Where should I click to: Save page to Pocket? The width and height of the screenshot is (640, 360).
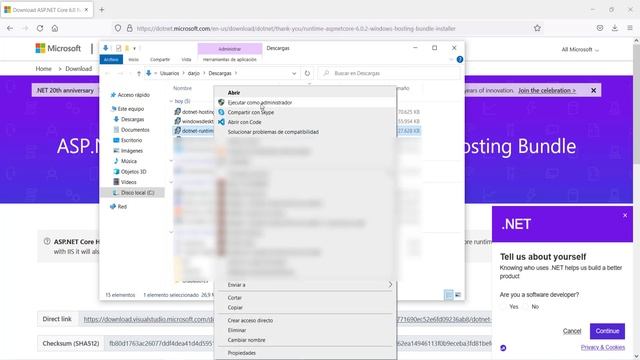click(x=600, y=28)
